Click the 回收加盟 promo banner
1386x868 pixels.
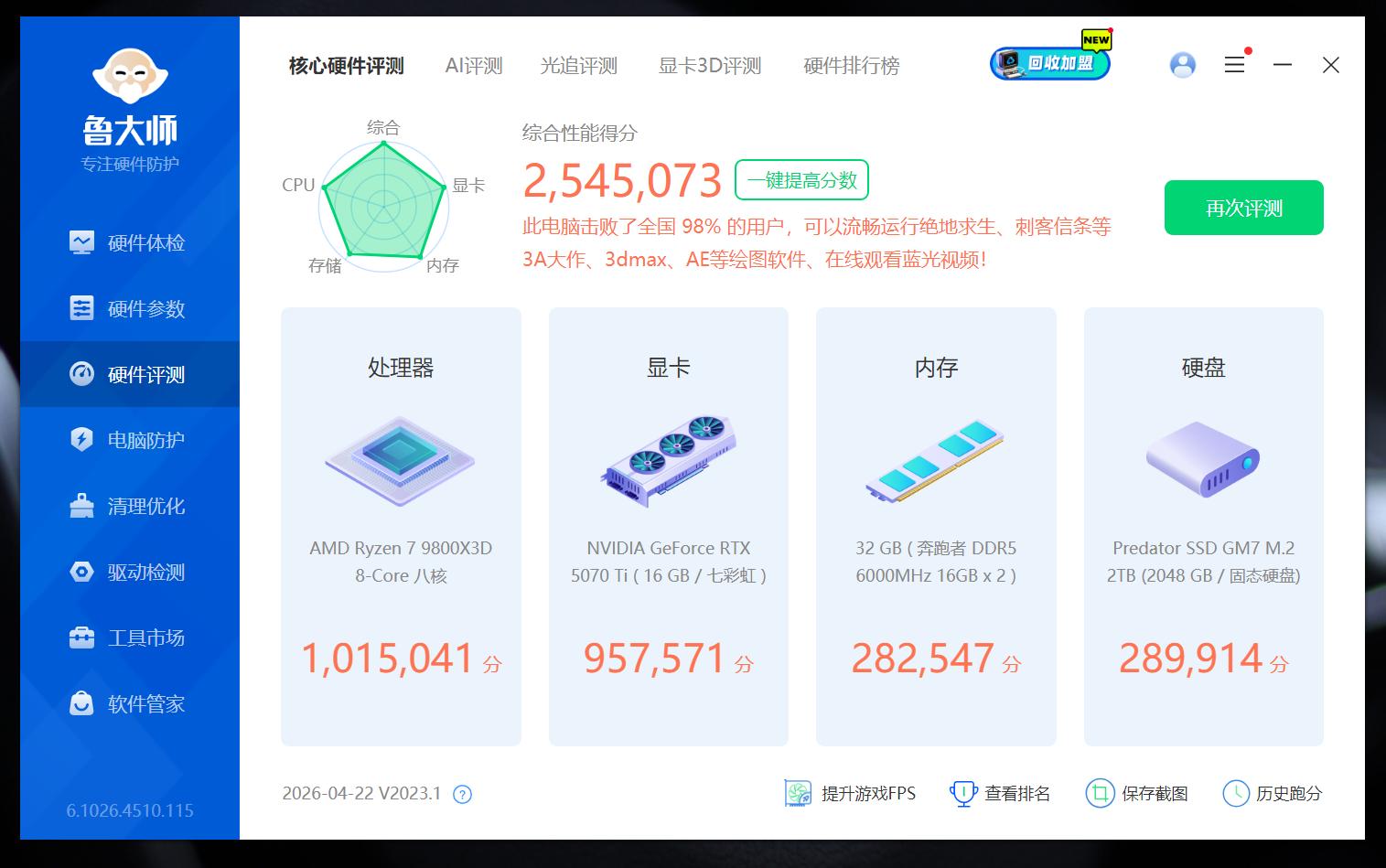coord(1050,63)
